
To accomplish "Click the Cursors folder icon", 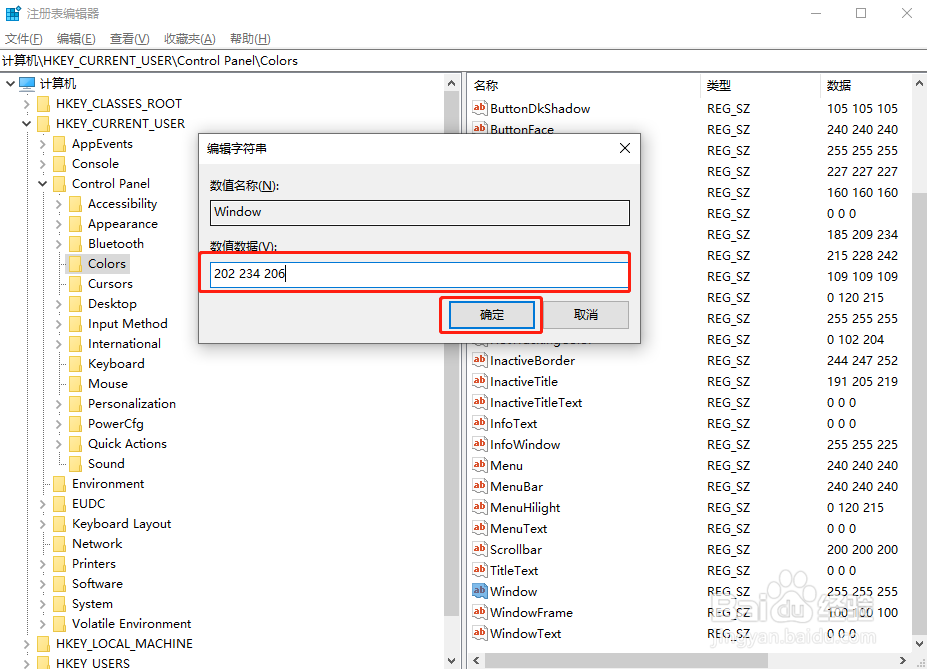I will pos(76,284).
